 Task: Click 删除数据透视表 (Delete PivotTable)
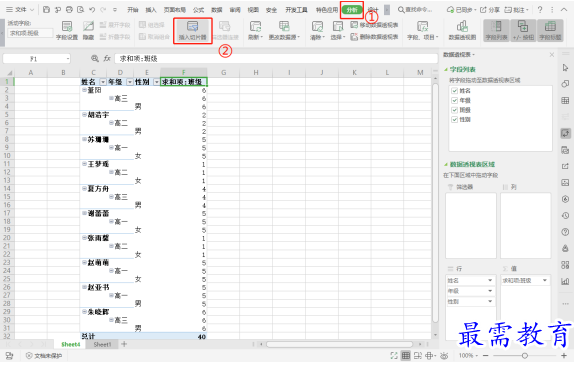tap(374, 37)
